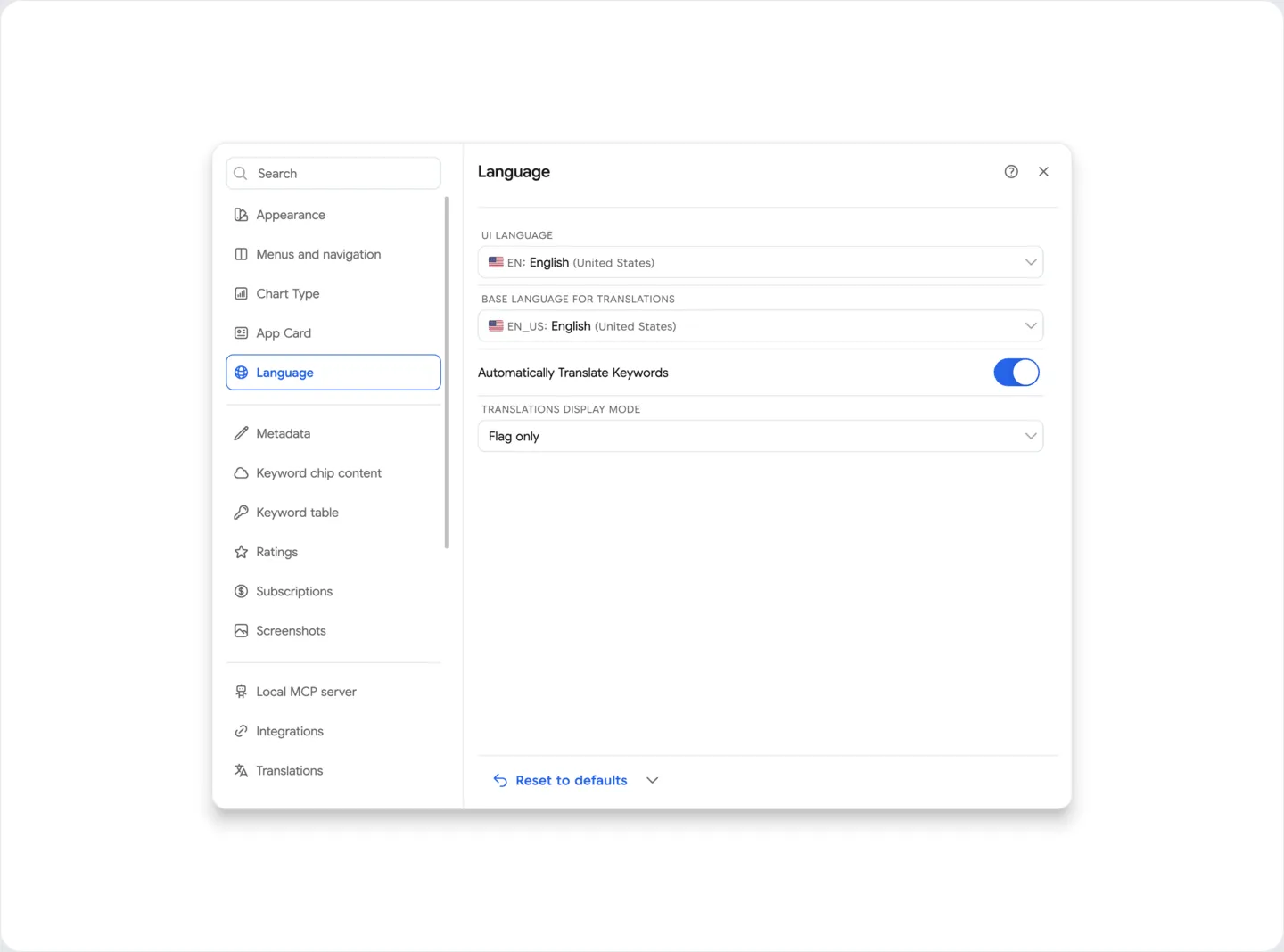Click the sidebar vertical scrollbar
Image resolution: width=1284 pixels, height=952 pixels.
(446, 373)
